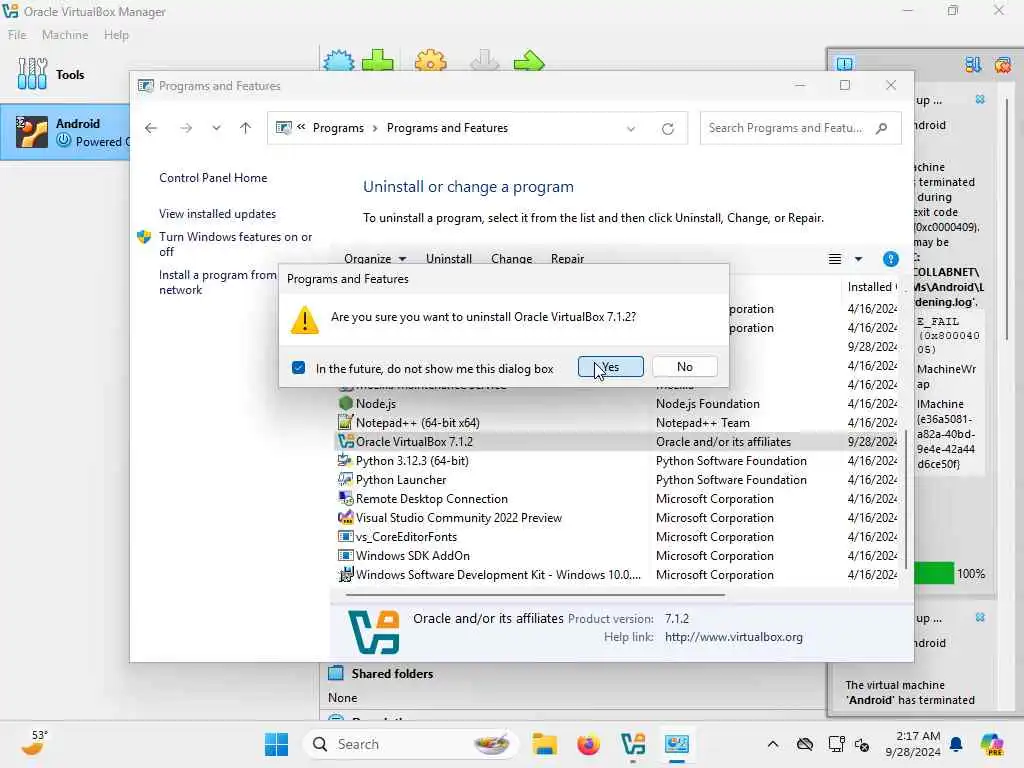This screenshot has height=768, width=1024.
Task: Select Node.js in the program list
Action: 376,404
